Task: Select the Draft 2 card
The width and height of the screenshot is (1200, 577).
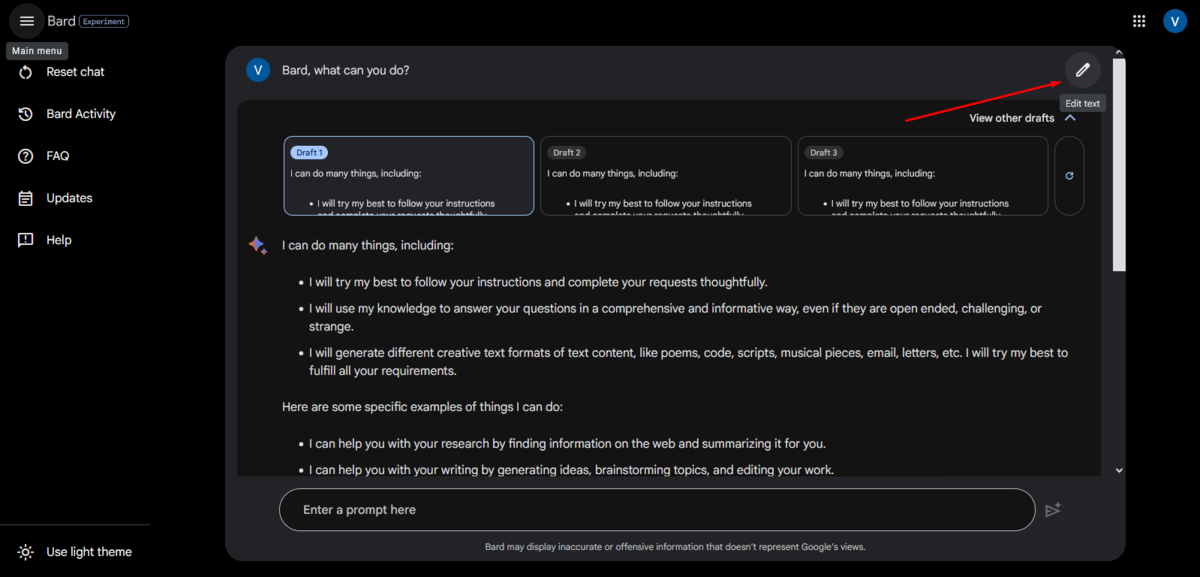Action: click(x=666, y=176)
